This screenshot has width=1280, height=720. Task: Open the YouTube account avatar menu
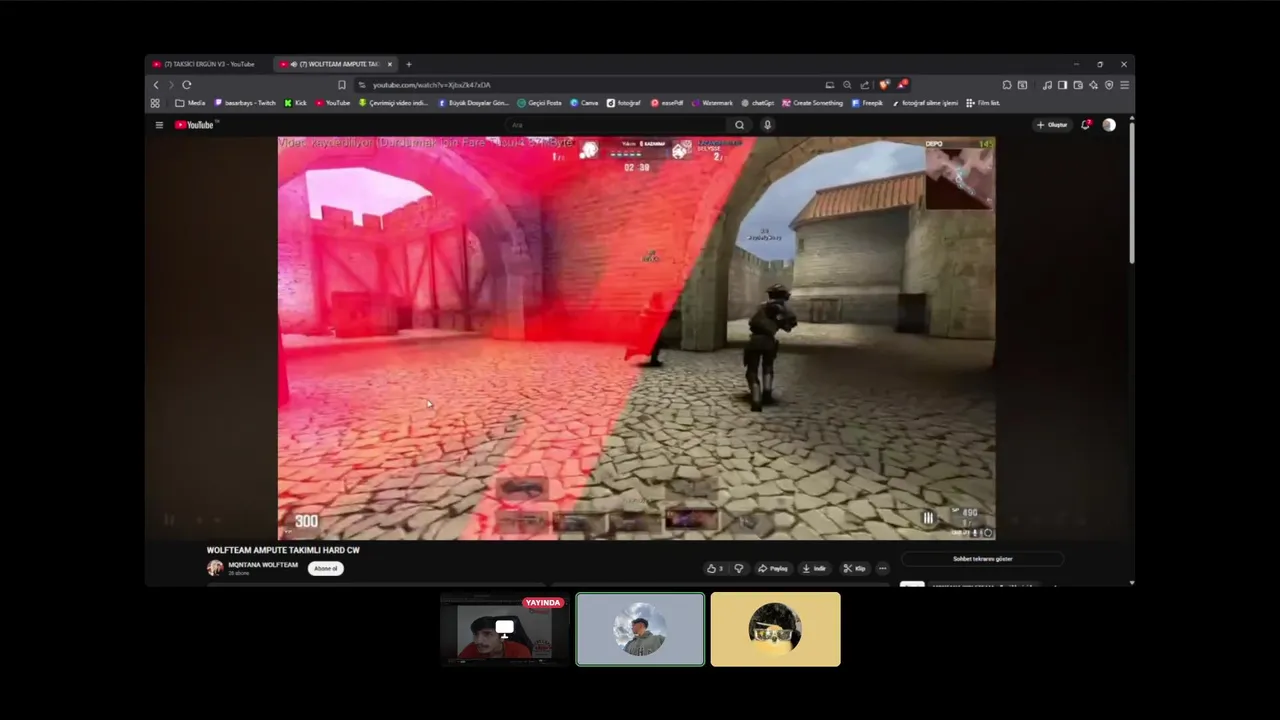pyautogui.click(x=1109, y=125)
